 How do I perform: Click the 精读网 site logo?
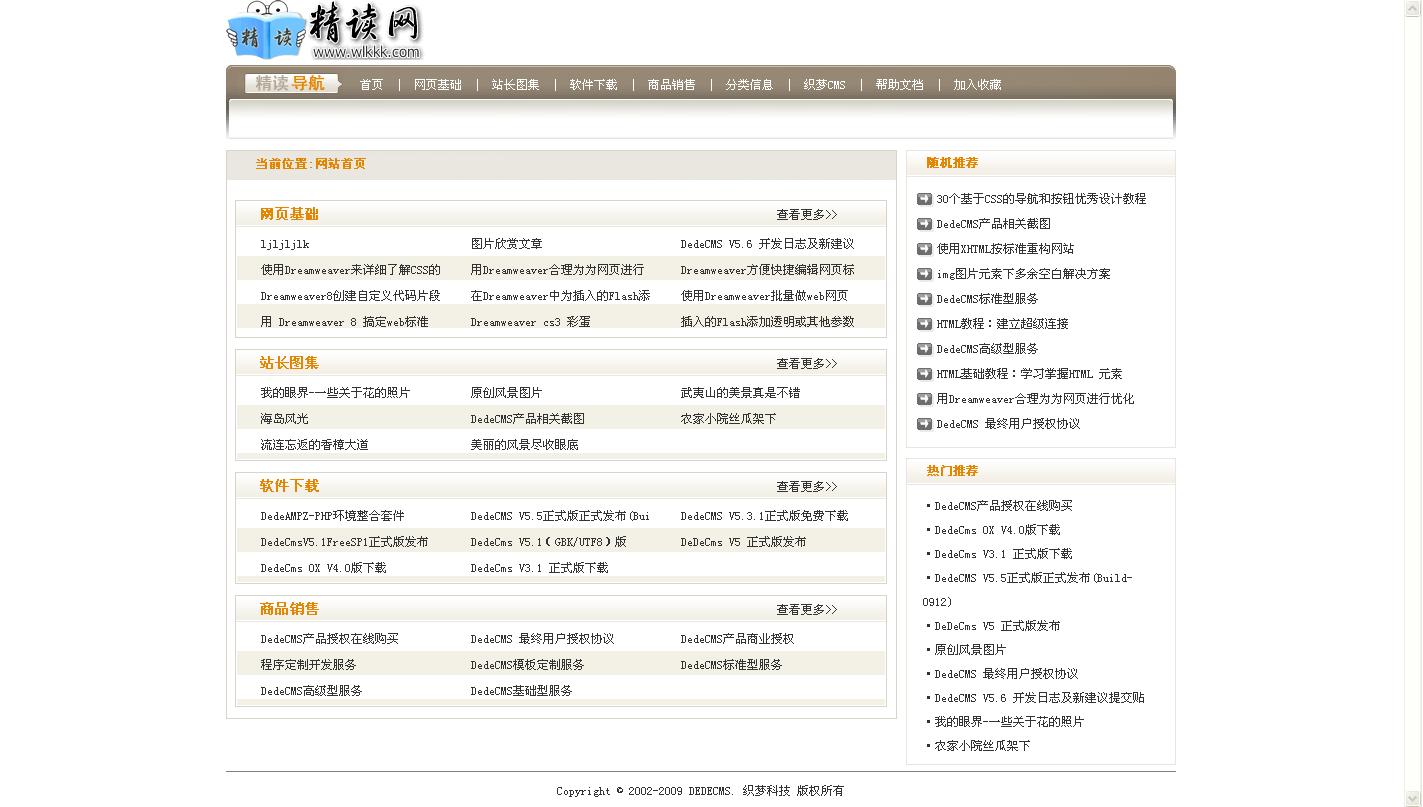pos(325,31)
